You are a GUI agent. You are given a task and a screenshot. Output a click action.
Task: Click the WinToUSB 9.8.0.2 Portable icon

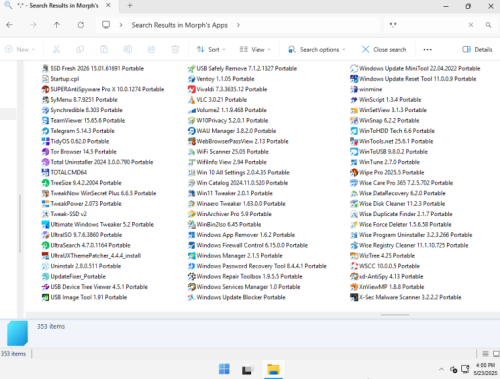coord(354,152)
